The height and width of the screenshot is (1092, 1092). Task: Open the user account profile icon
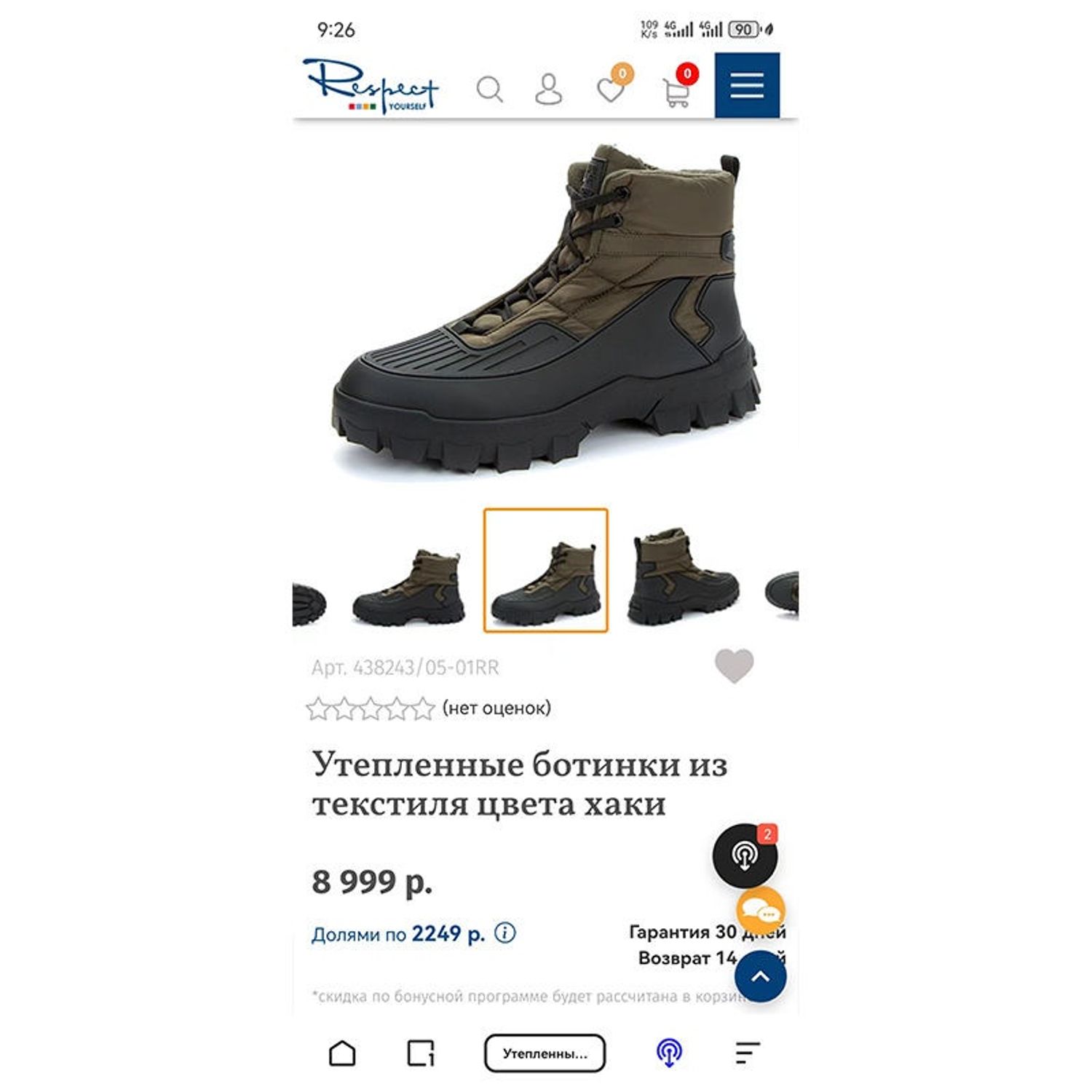click(548, 90)
